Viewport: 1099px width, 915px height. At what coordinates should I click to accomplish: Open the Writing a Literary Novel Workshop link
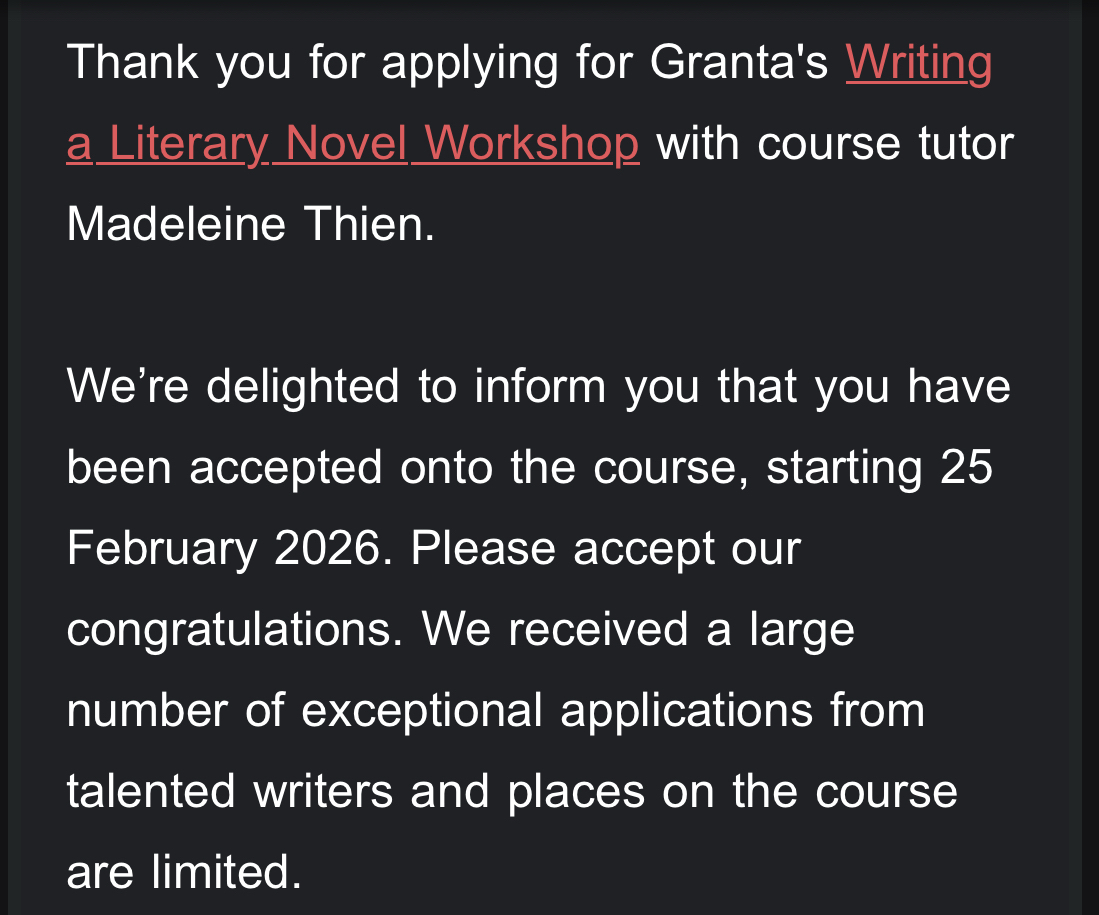coord(352,144)
